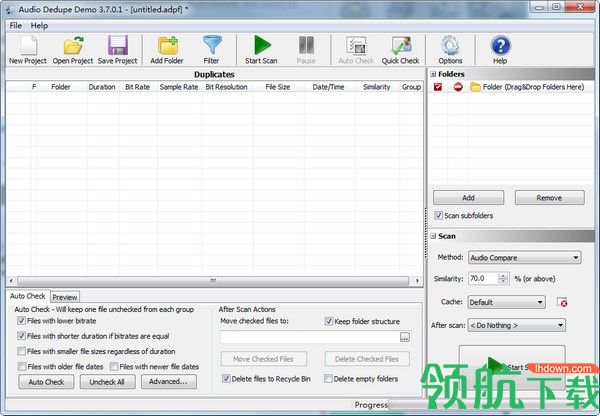
Task: Toggle Files with lower bitrate
Action: tap(21, 321)
